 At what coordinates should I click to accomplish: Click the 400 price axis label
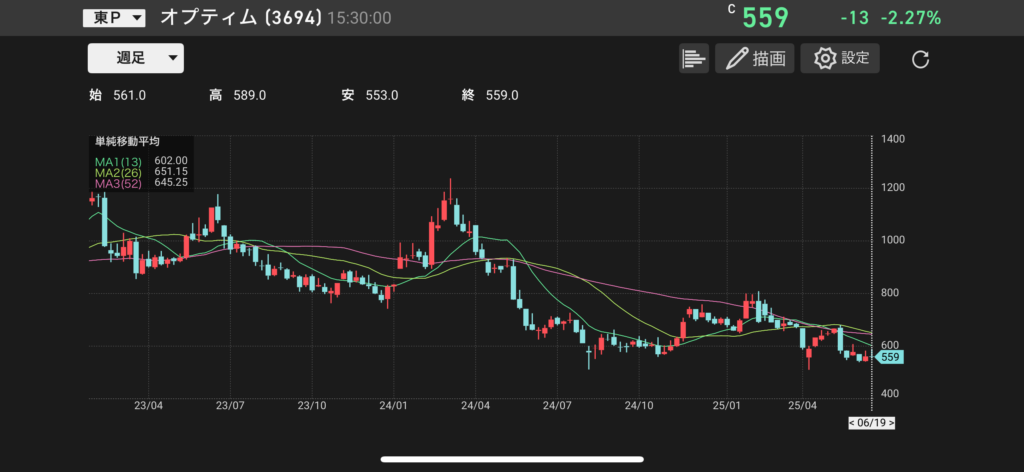coord(888,394)
